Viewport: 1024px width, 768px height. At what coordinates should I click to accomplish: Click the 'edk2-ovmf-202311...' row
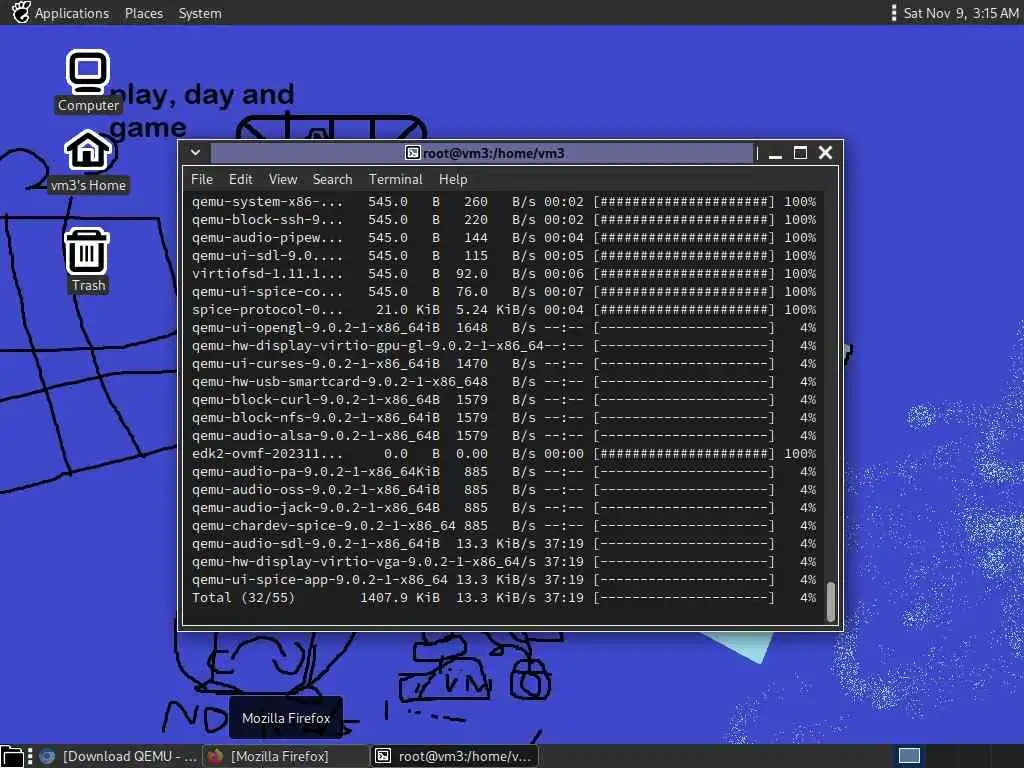point(504,453)
